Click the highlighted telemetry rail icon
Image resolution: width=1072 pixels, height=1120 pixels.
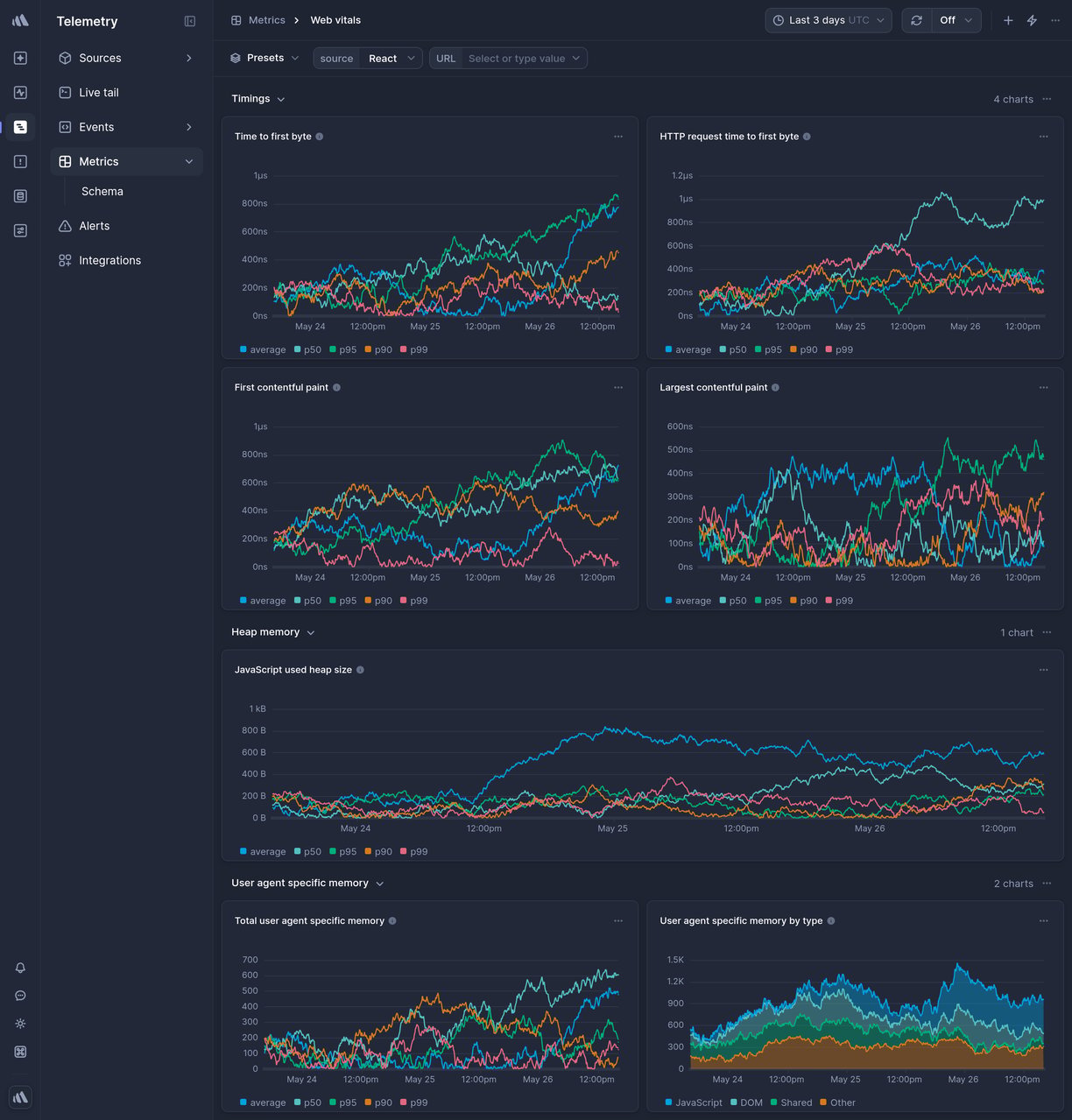pos(20,127)
